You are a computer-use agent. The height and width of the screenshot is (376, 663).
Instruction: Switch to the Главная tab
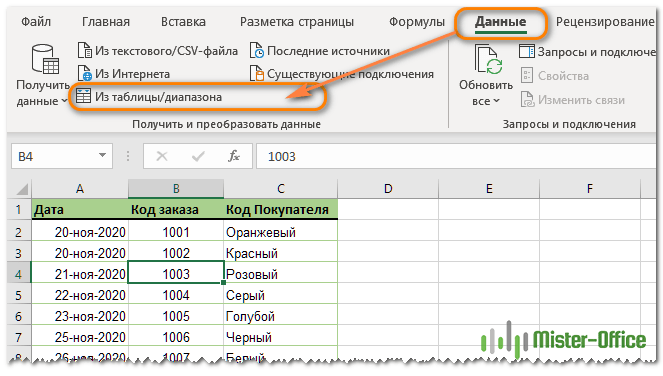(106, 22)
